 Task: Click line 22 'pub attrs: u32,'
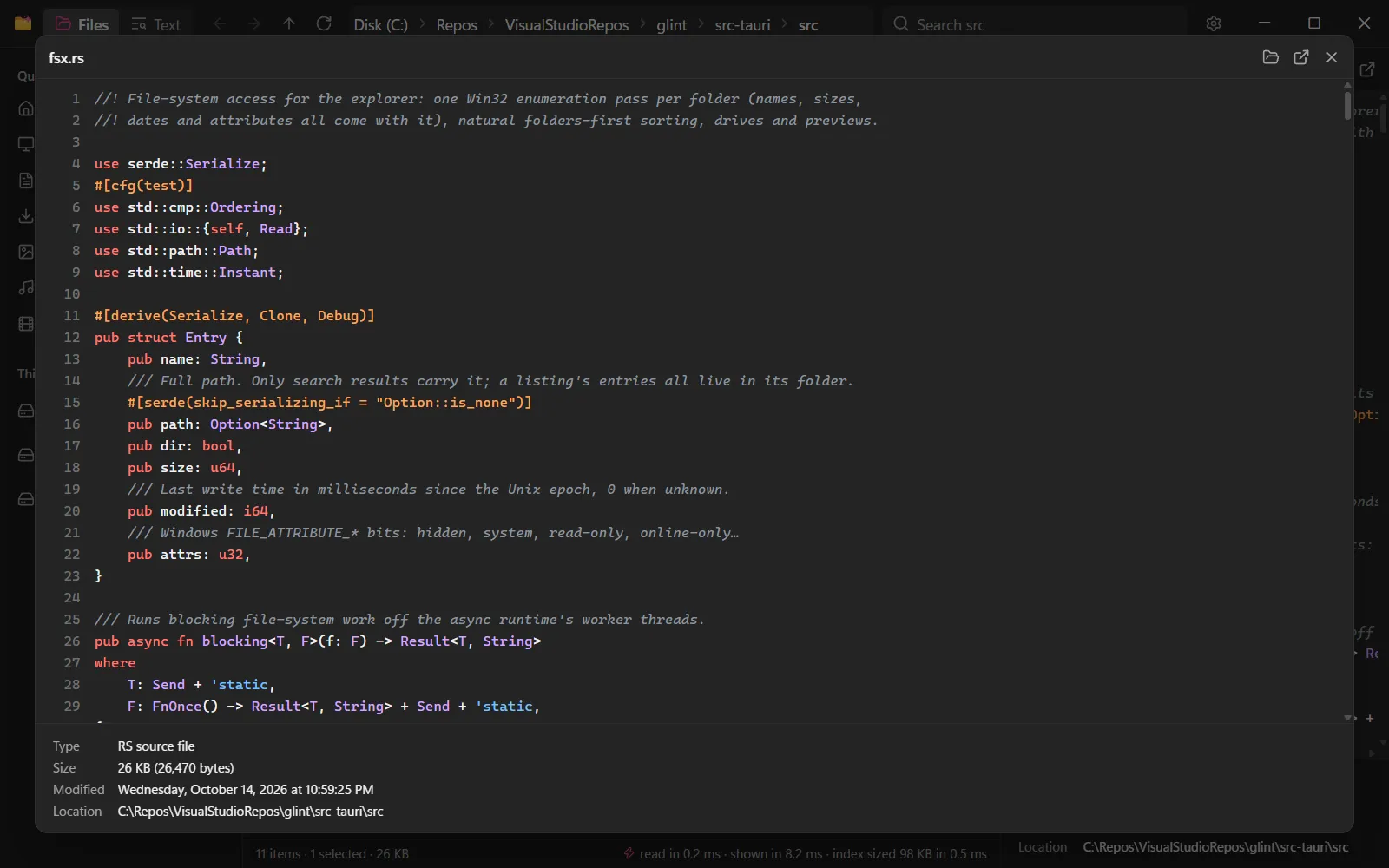pyautogui.click(x=188, y=555)
